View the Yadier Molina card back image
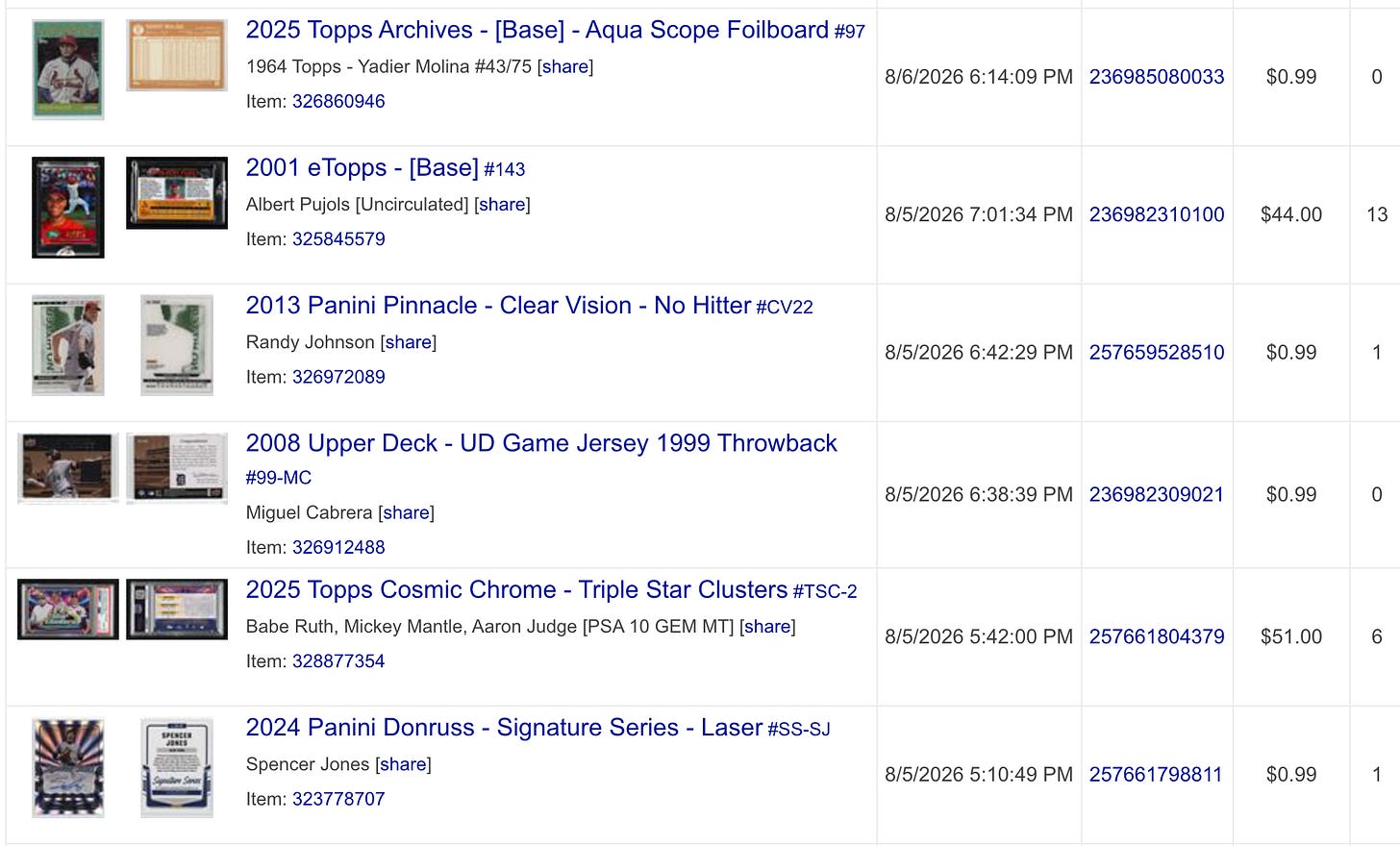This screenshot has height=846, width=1400. tap(177, 56)
